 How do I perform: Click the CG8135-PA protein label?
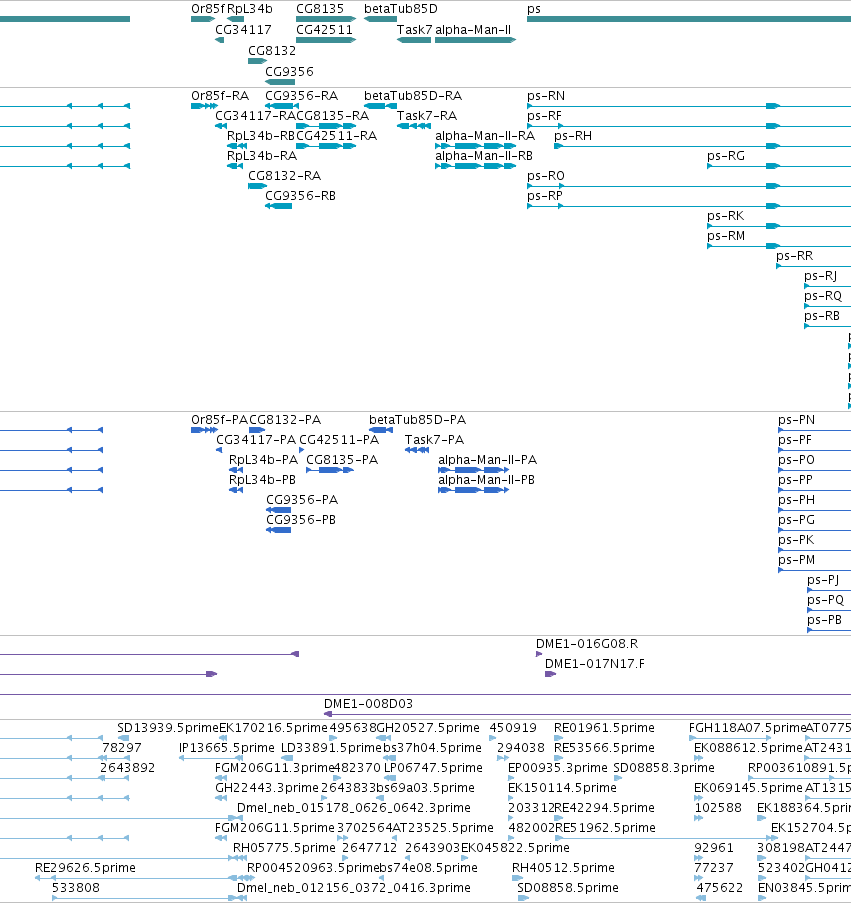tap(342, 460)
